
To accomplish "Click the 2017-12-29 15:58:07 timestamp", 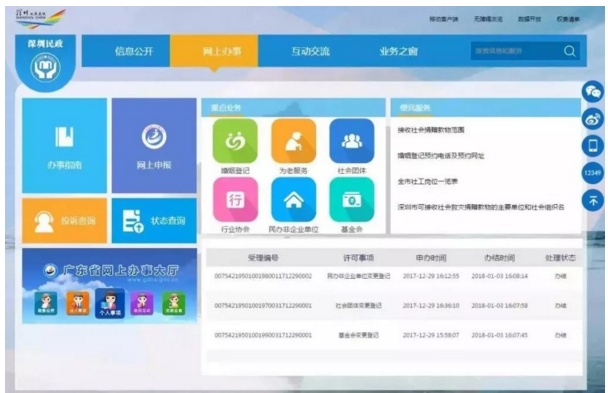I will [431, 335].
